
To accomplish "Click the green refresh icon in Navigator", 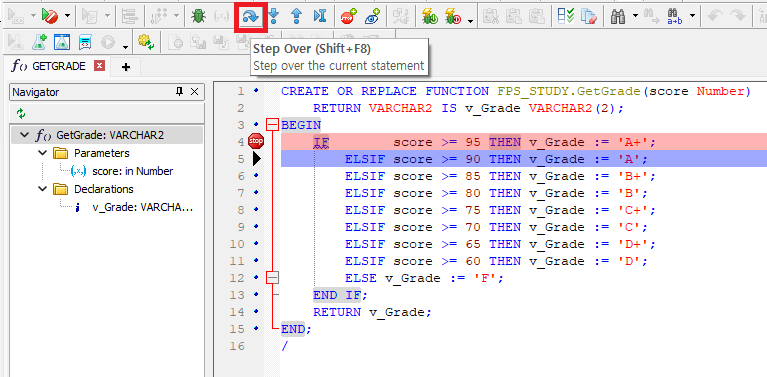I will [21, 114].
